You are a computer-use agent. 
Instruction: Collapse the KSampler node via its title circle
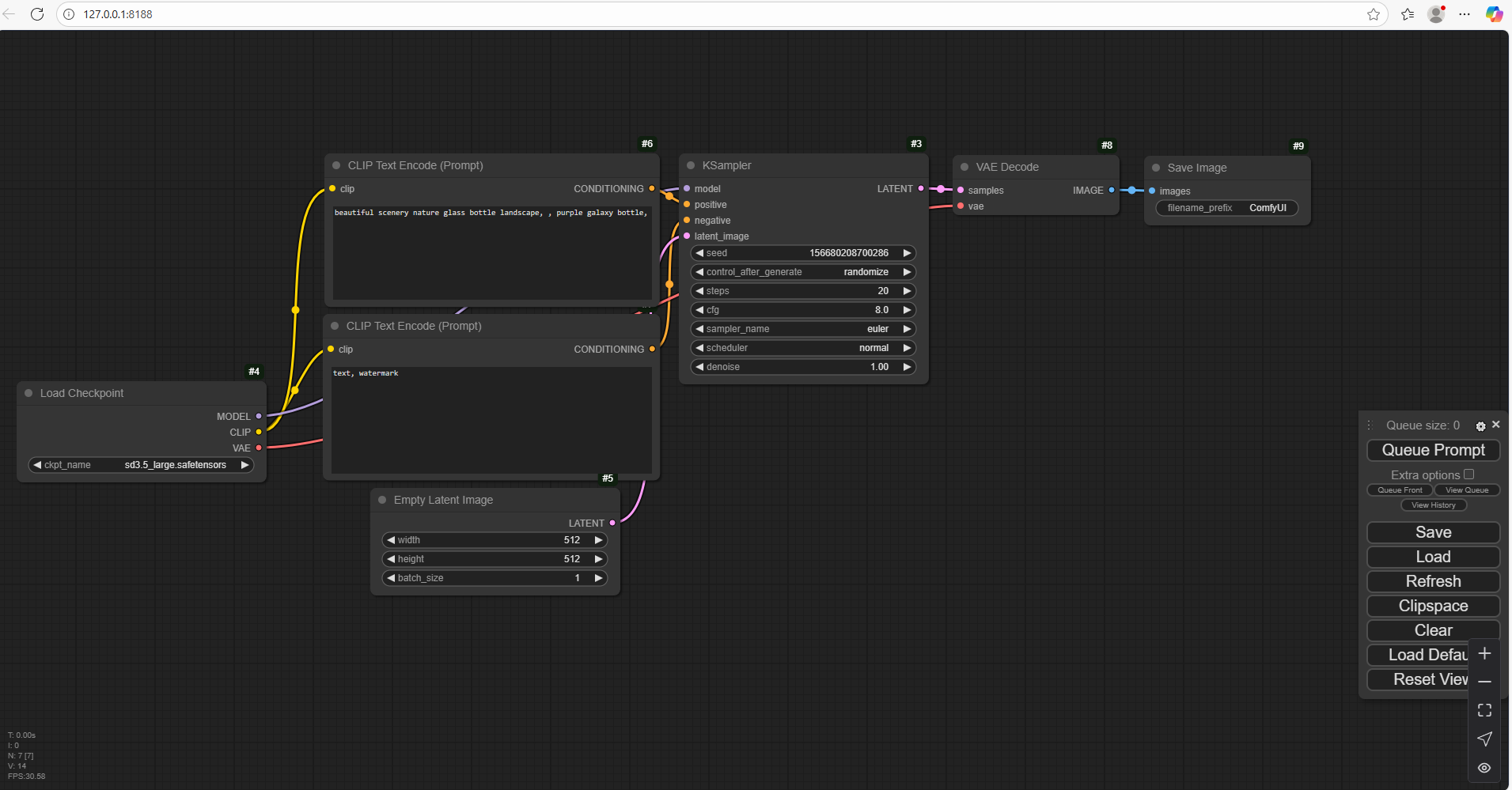tap(692, 165)
